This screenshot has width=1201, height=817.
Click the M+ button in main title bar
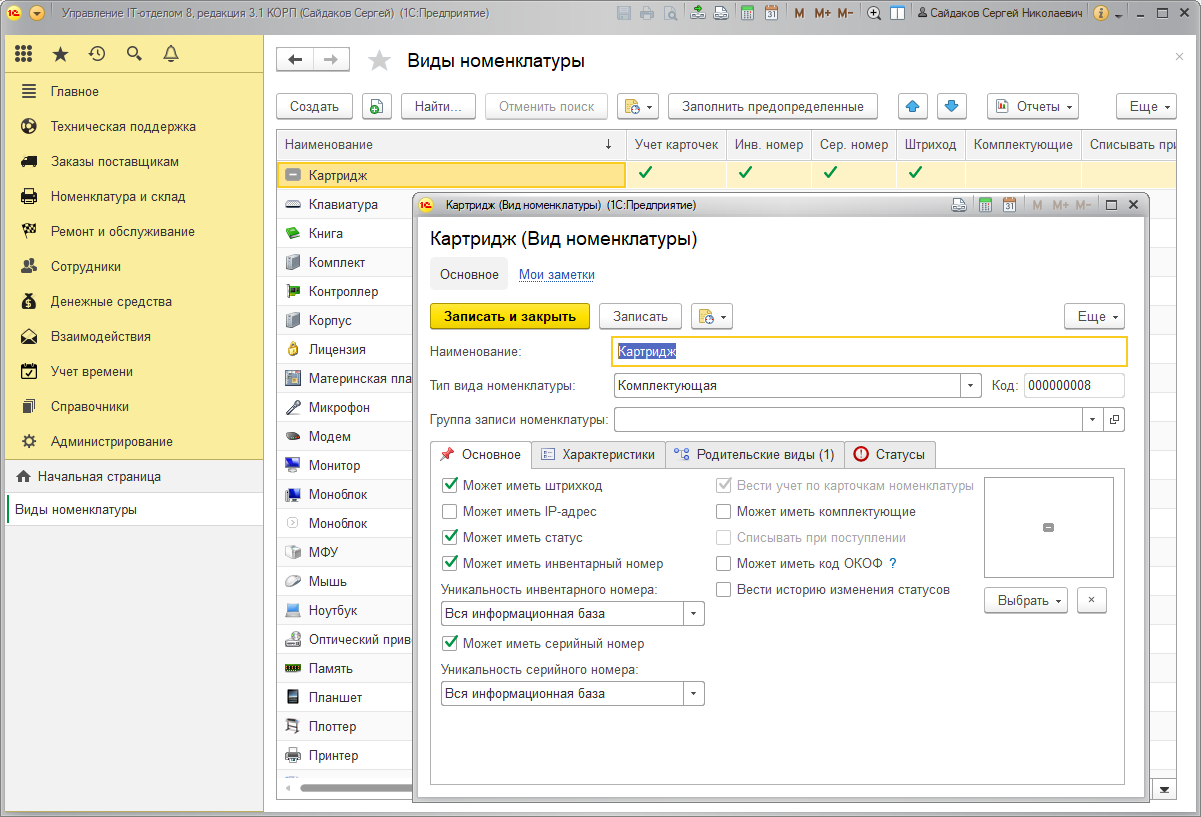pos(822,13)
